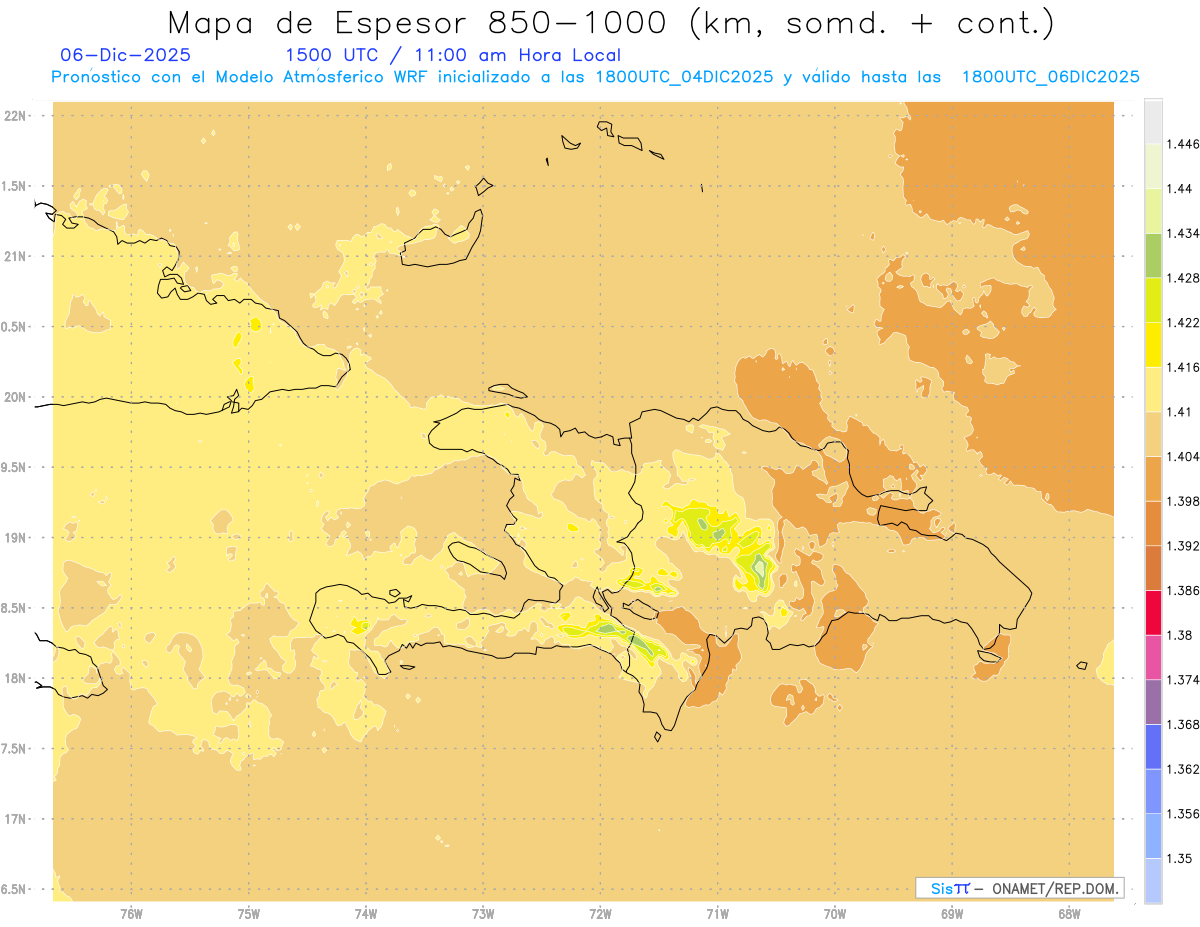Click the longitude label '72W'
Image resolution: width=1200 pixels, height=927 pixels.
pos(600,914)
